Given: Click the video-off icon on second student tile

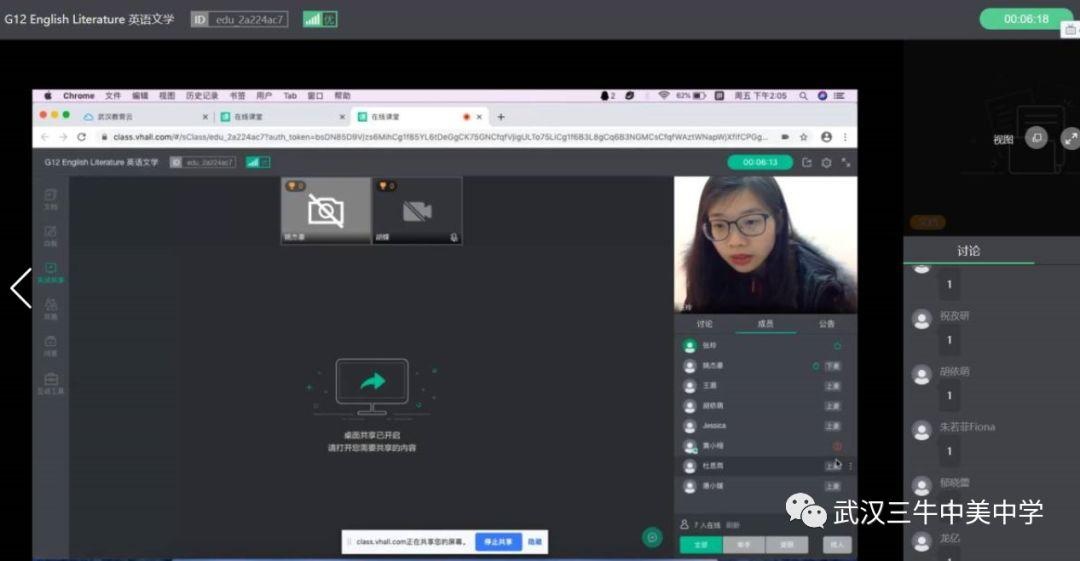Looking at the screenshot, I should point(417,211).
